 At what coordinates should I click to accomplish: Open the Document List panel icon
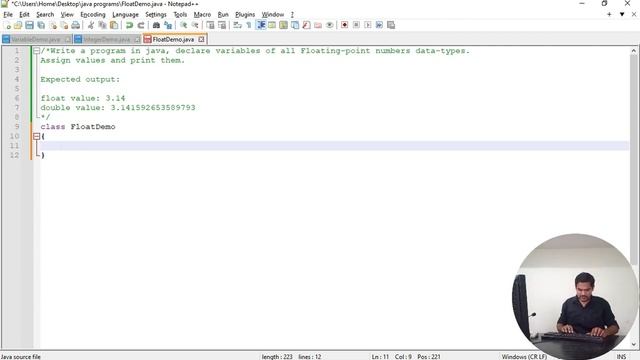coord(295,25)
